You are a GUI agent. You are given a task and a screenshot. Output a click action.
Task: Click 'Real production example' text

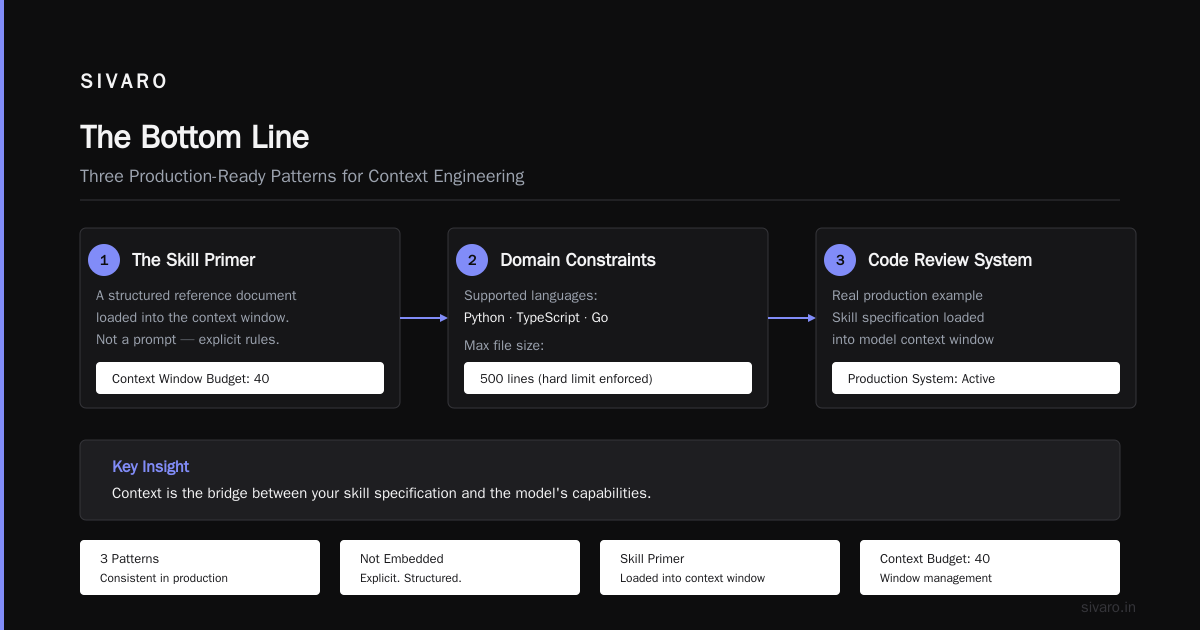(907, 295)
